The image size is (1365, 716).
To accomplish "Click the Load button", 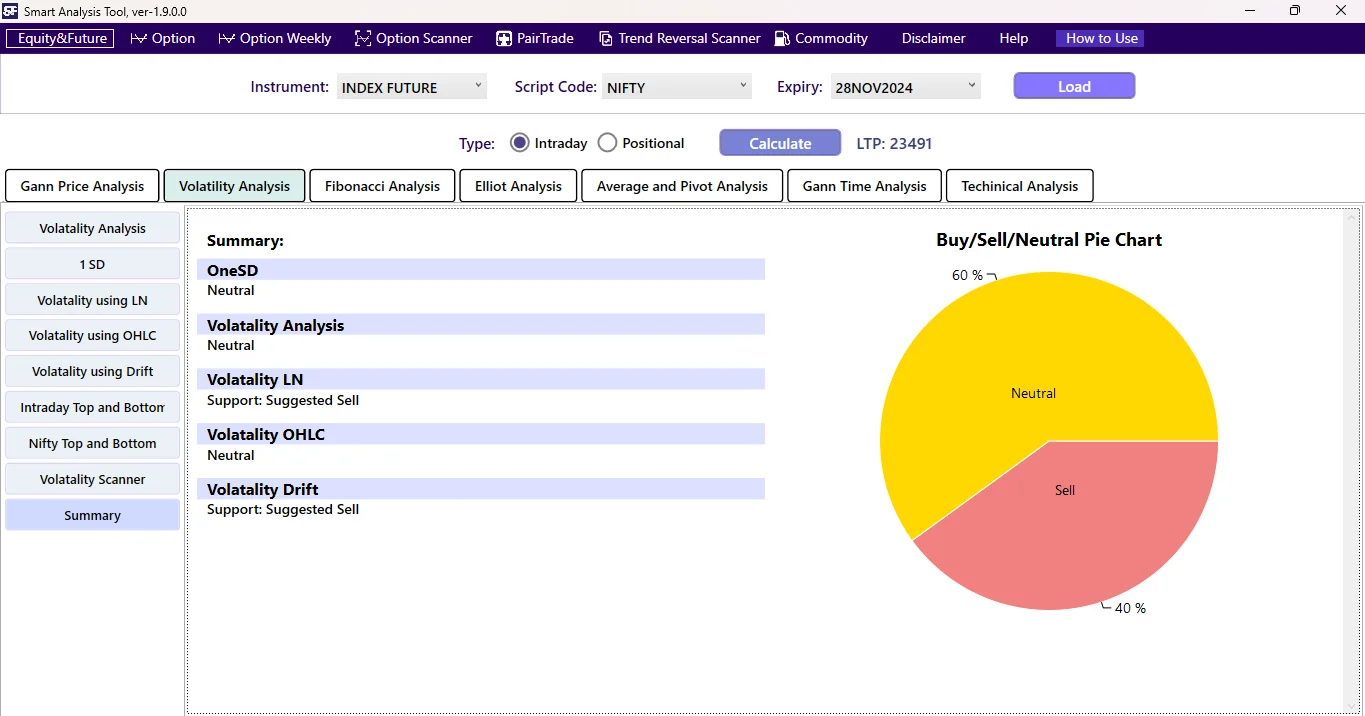I will (1073, 86).
